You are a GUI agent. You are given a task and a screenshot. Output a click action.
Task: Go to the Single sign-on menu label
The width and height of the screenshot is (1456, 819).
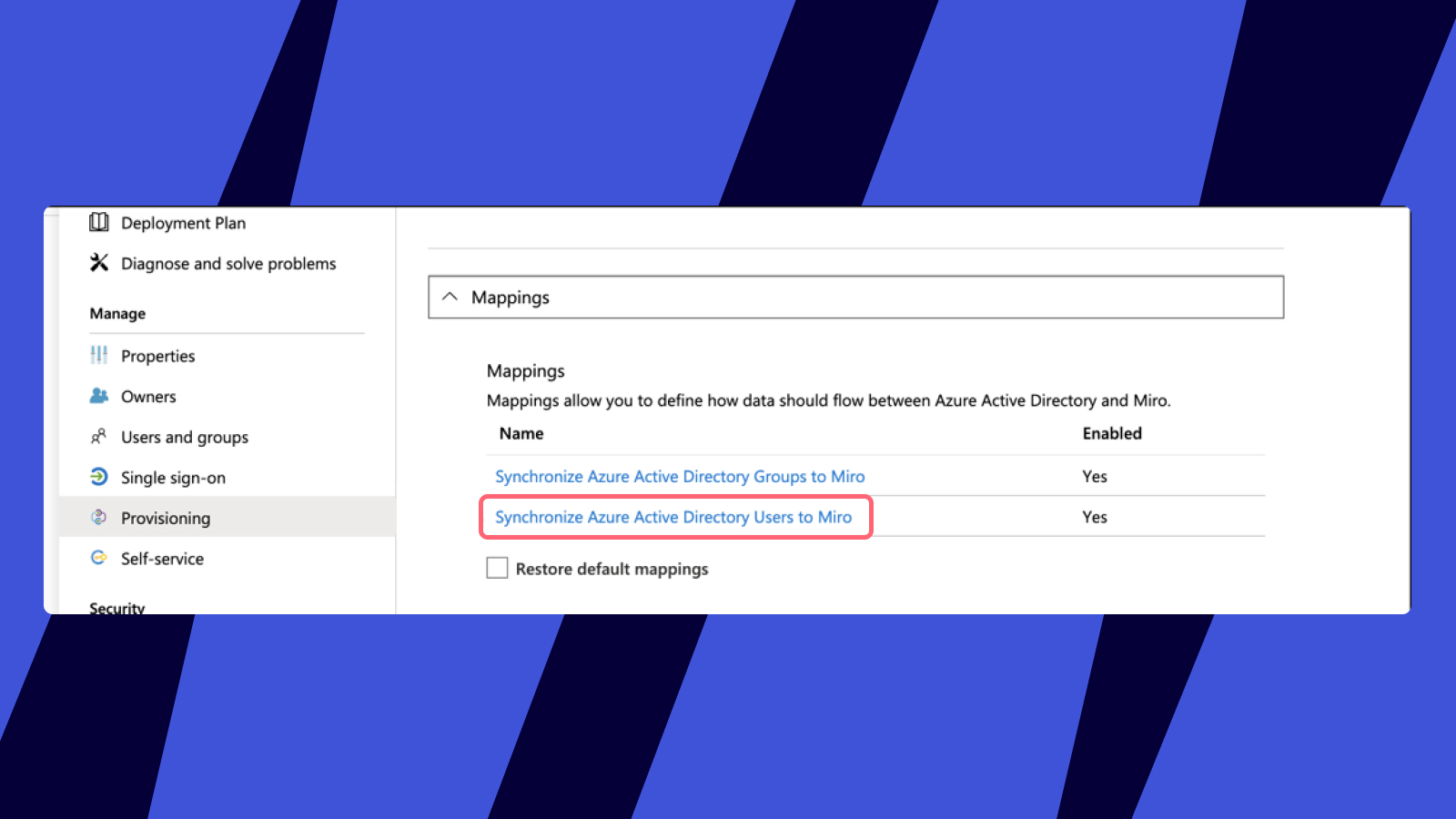point(173,478)
